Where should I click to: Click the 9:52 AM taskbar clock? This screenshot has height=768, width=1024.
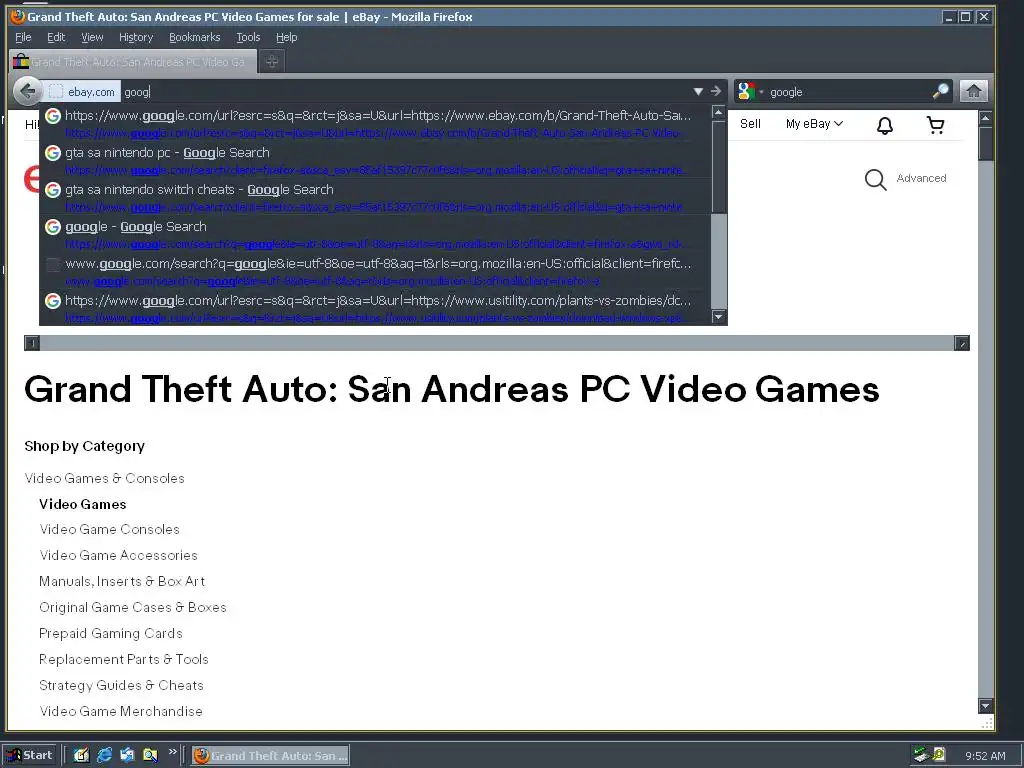(985, 756)
